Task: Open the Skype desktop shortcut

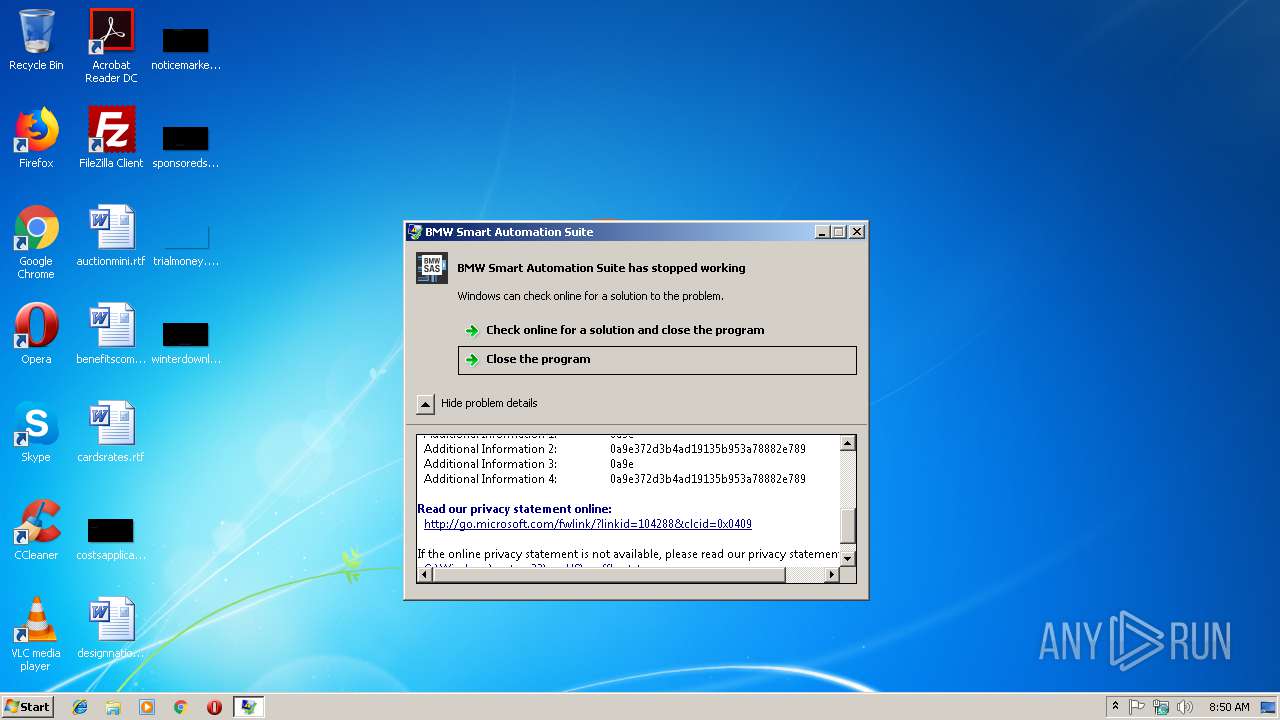Action: (36, 432)
